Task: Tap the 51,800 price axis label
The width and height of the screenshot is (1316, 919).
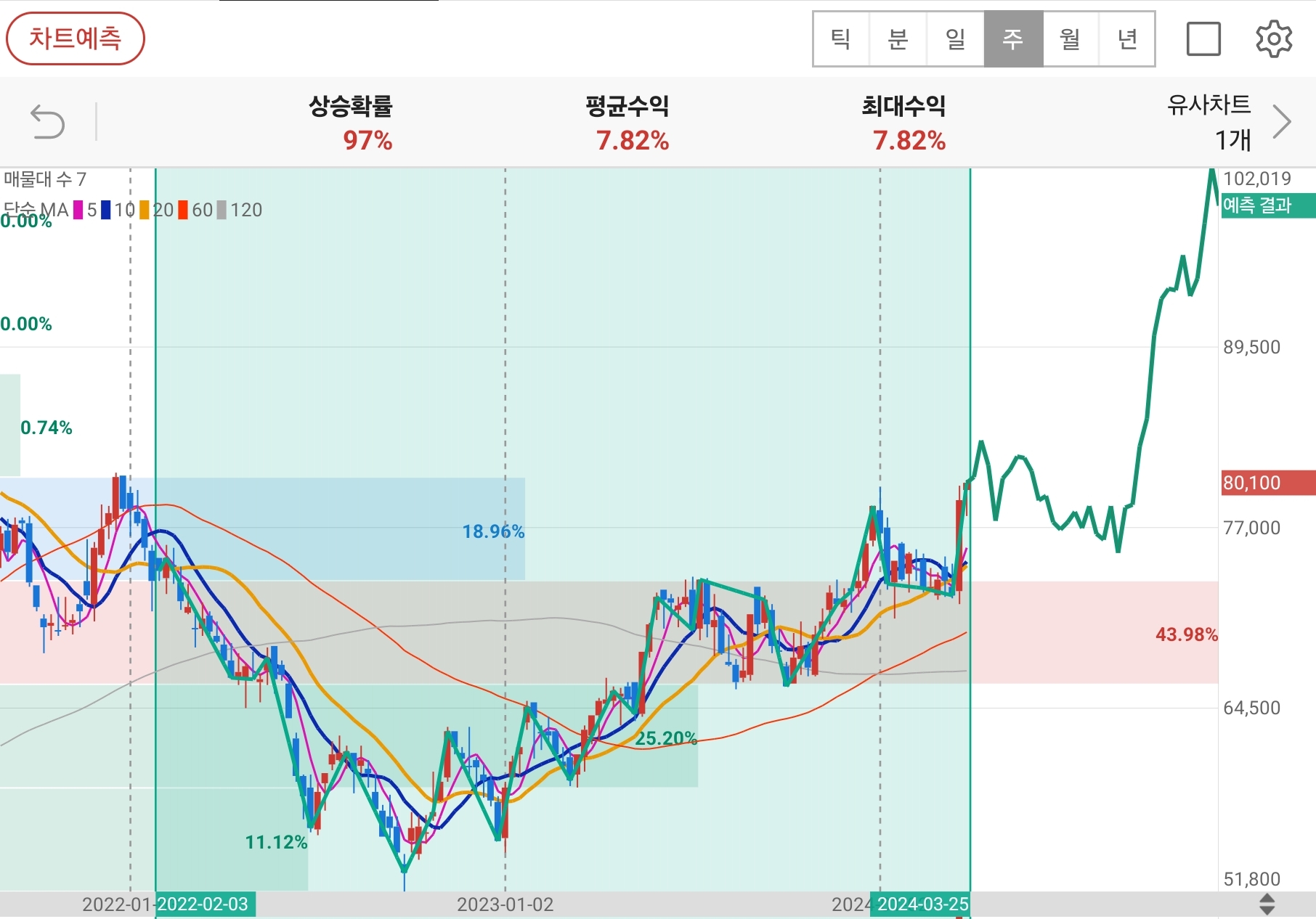Action: click(x=1252, y=879)
